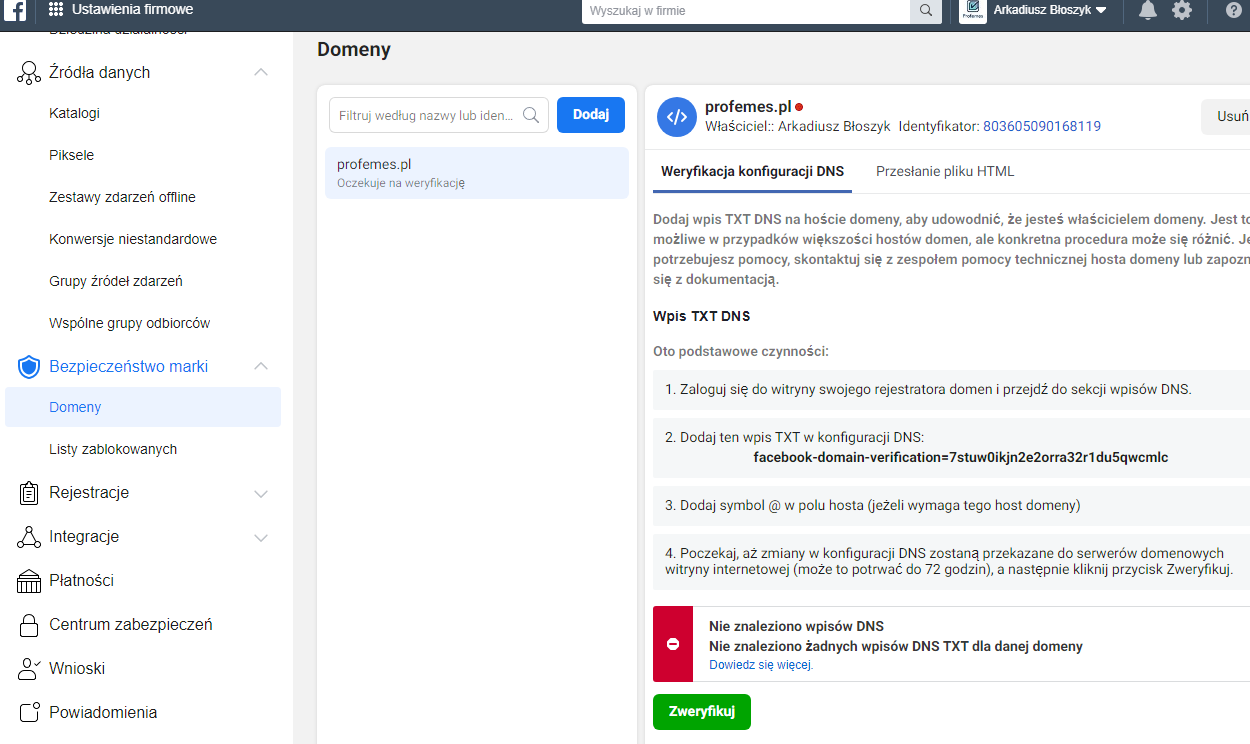Click the identifier 803605090168119 link
Viewport: 1250px width, 744px height.
(1042, 126)
